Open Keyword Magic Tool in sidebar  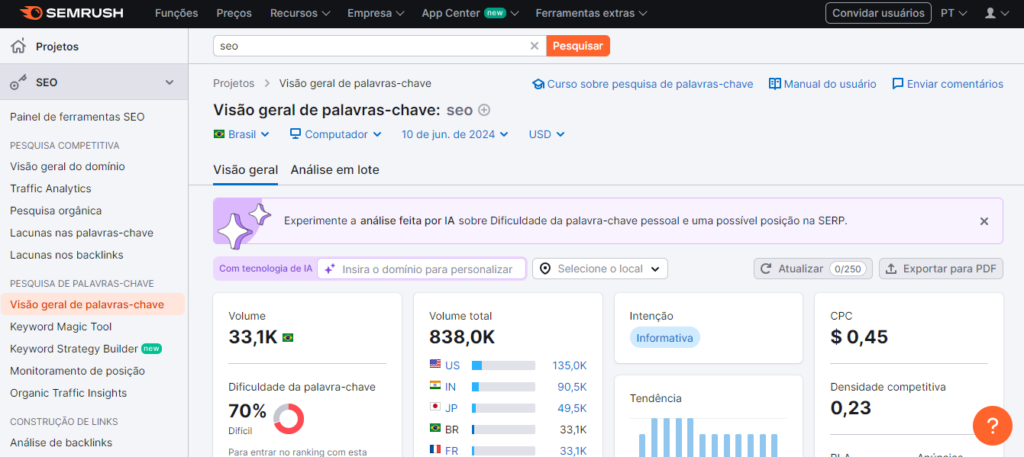61,326
